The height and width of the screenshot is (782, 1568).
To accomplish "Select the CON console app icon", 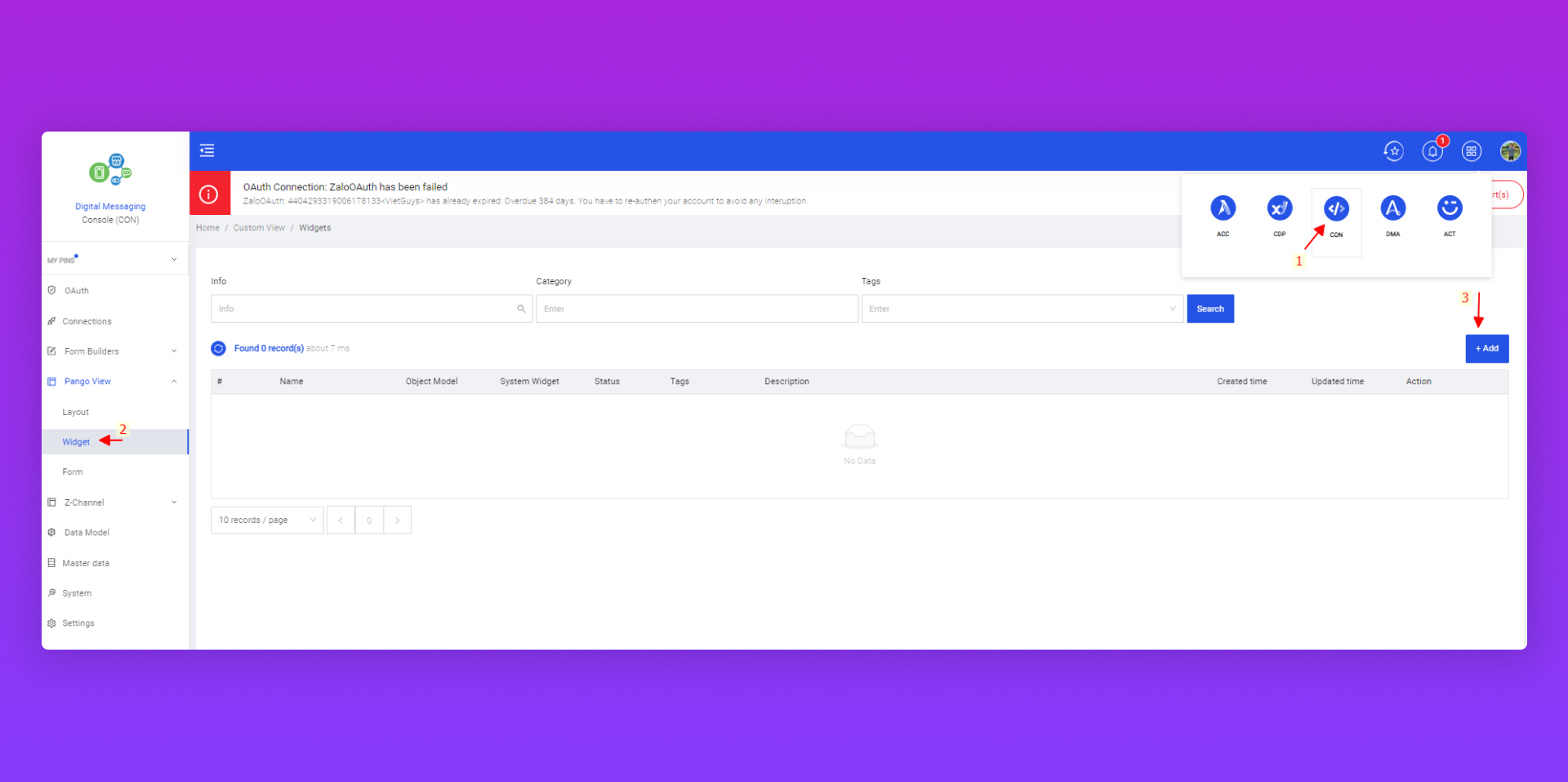I will 1336,209.
